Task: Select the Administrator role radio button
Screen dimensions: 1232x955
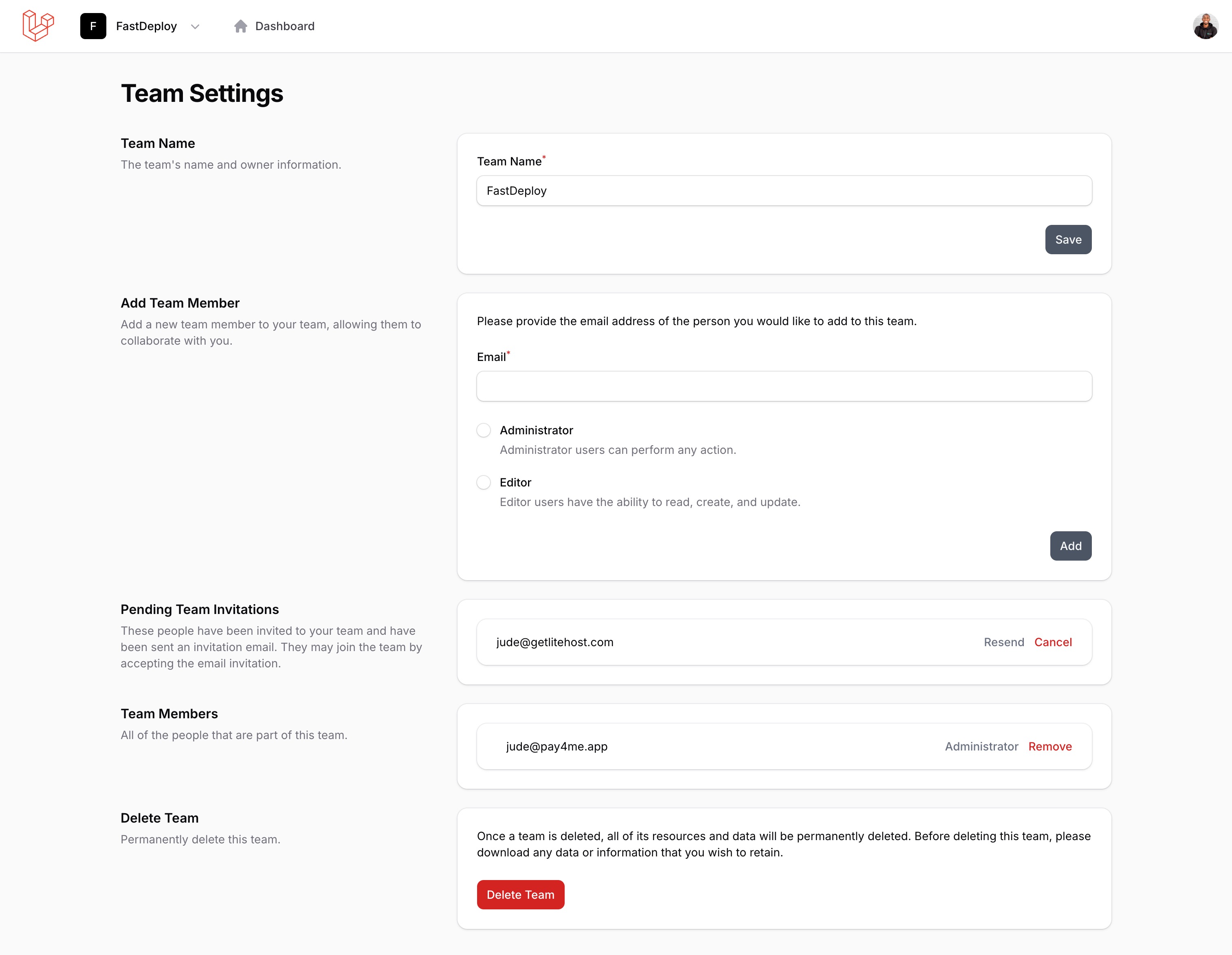Action: [484, 430]
